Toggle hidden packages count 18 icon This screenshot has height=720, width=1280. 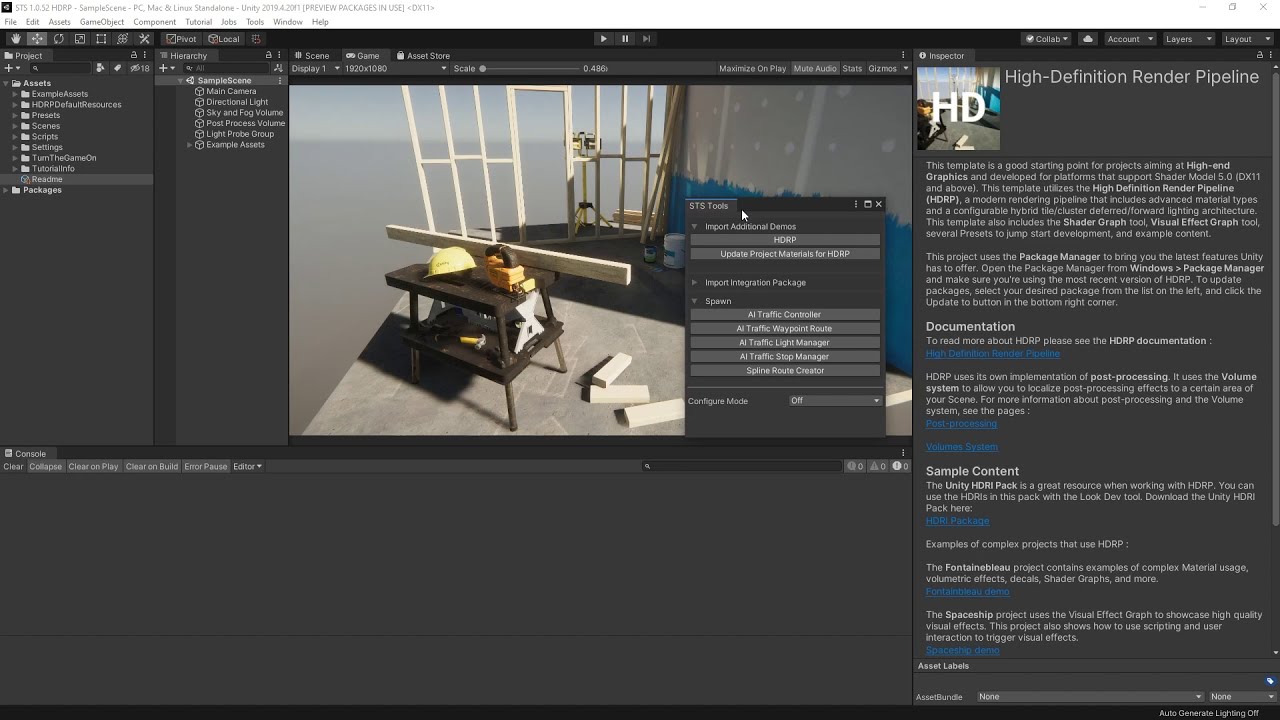(140, 68)
